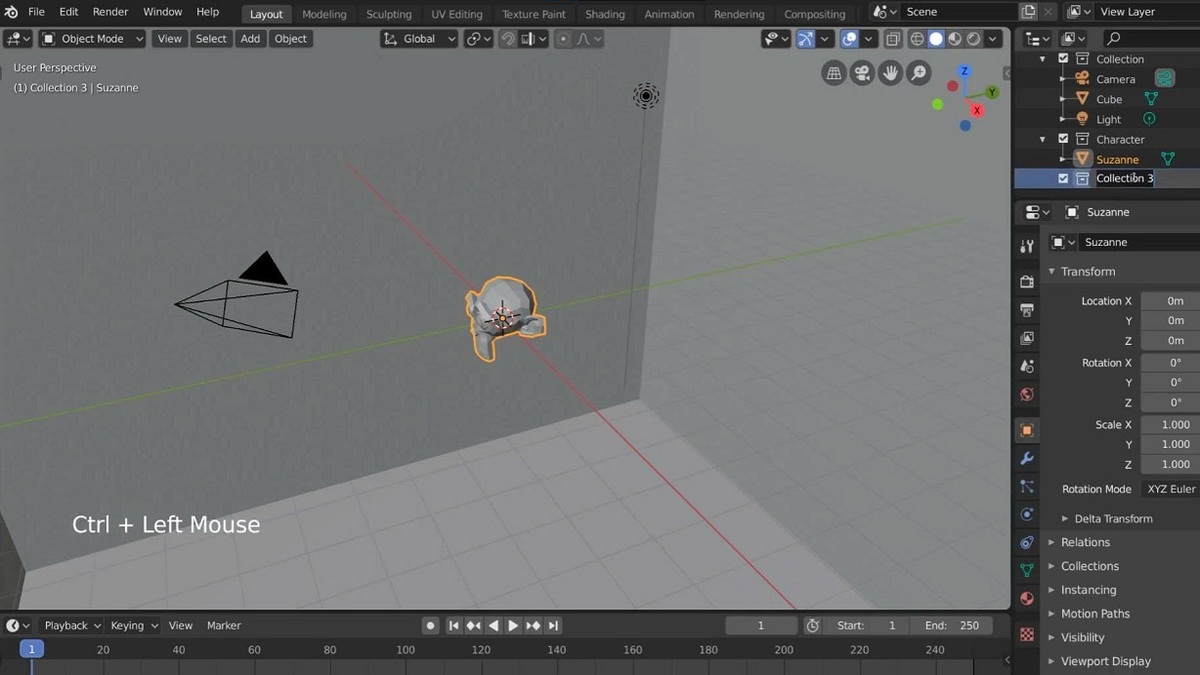Image resolution: width=1200 pixels, height=675 pixels.
Task: Select material preview viewport shading
Action: pos(955,39)
